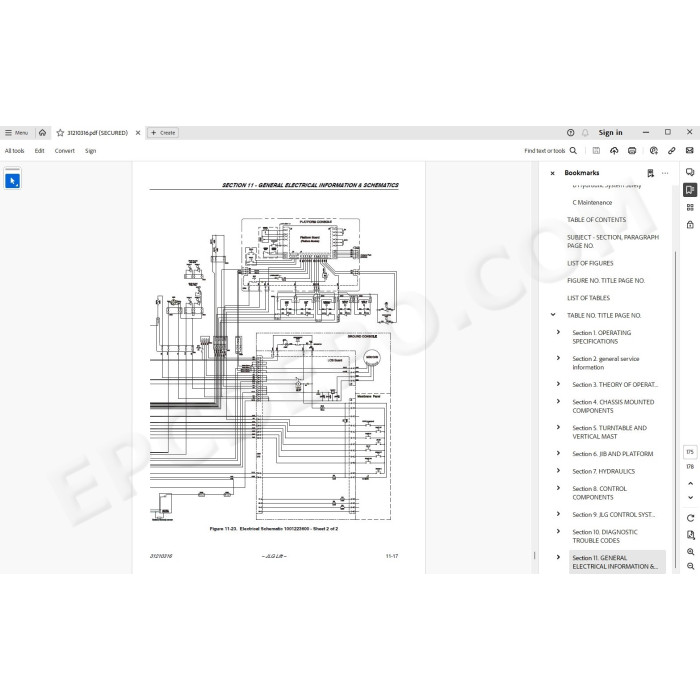Expand Section 8. CONTROL COMPONENTS

tap(558, 488)
